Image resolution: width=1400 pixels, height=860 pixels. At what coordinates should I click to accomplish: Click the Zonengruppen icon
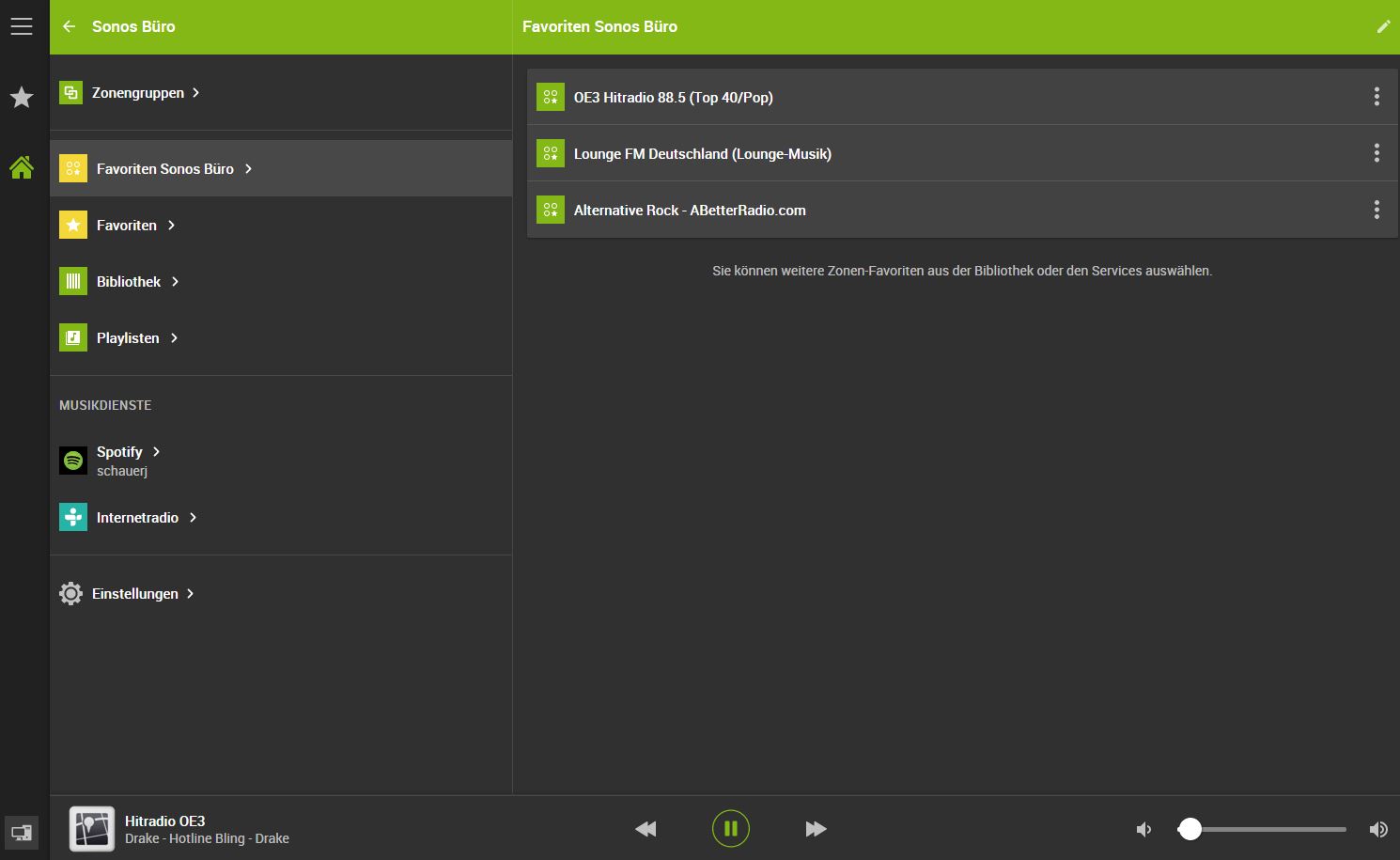[x=70, y=92]
